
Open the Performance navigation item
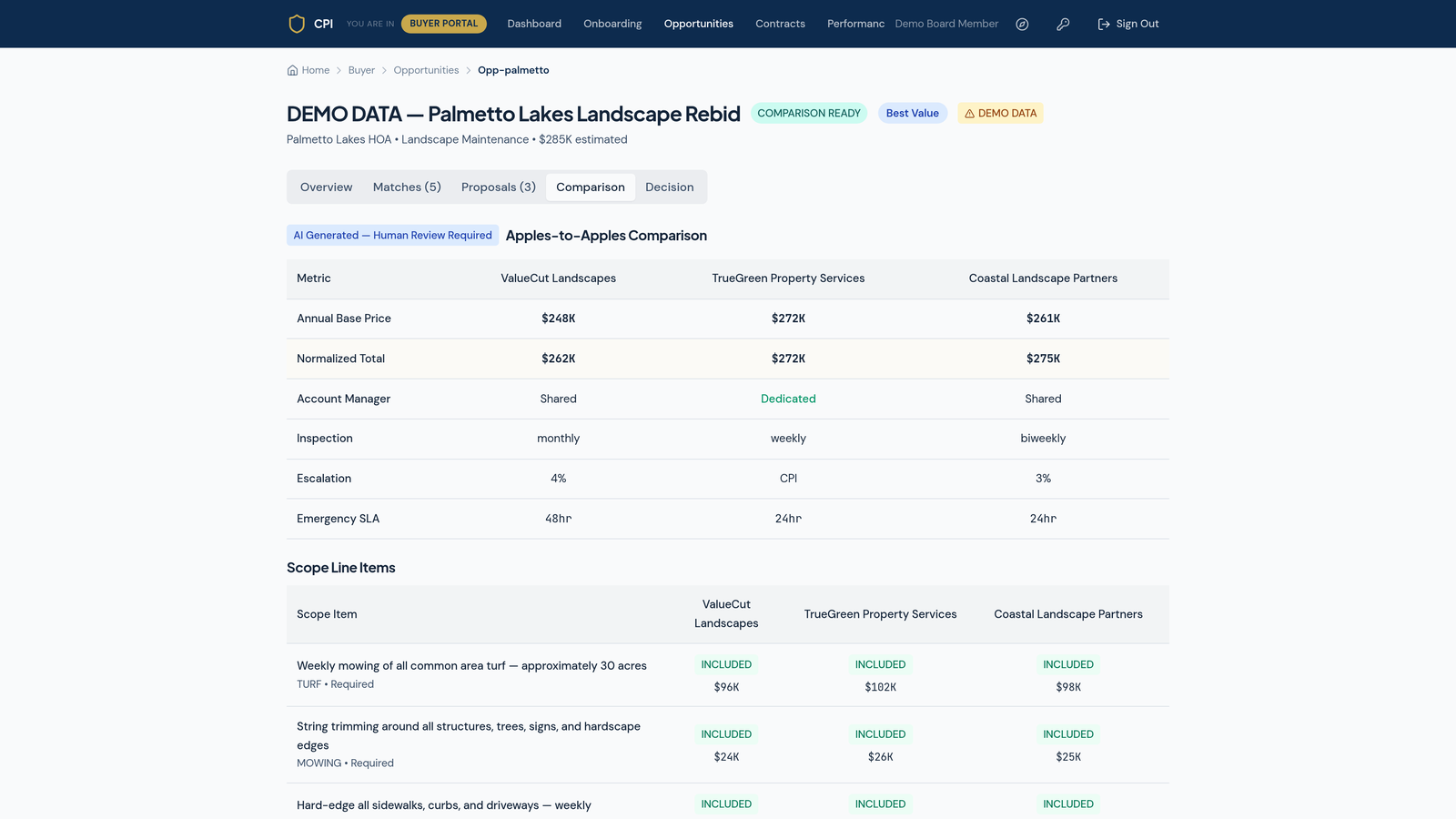pos(855,24)
